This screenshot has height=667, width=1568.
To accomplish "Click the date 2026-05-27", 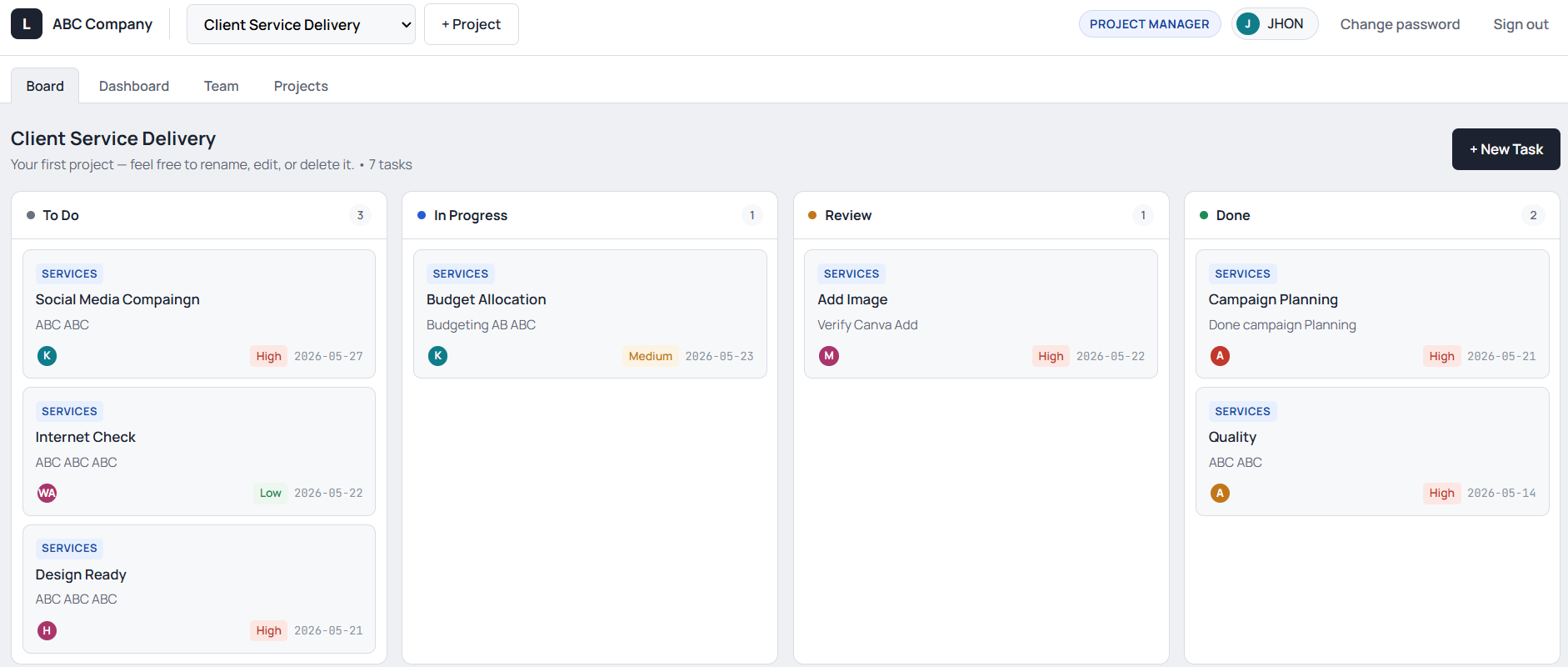I will [x=328, y=356].
